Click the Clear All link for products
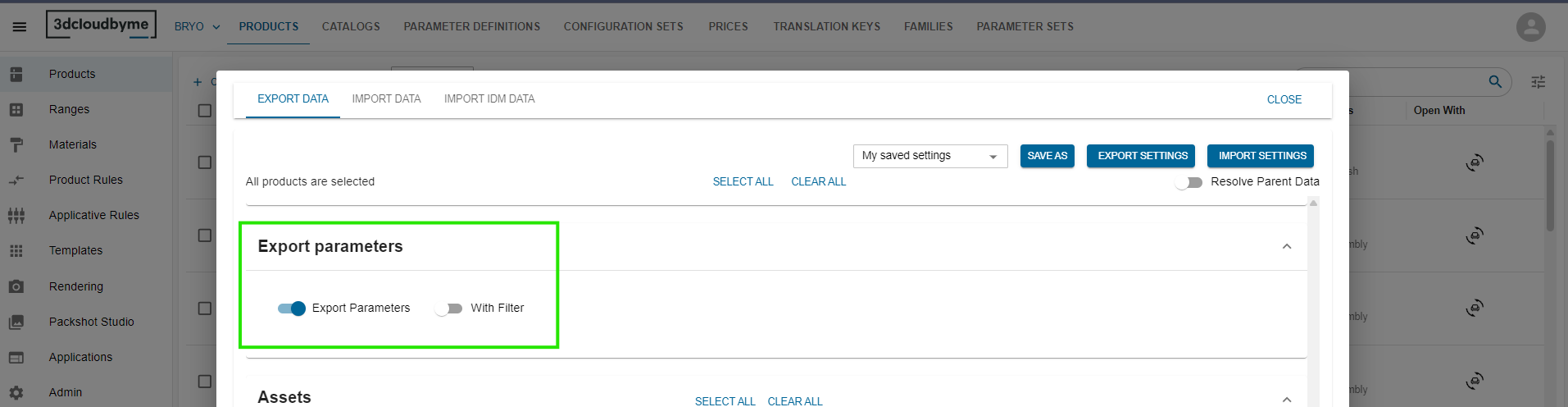This screenshot has height=407, width=1568. click(x=818, y=181)
